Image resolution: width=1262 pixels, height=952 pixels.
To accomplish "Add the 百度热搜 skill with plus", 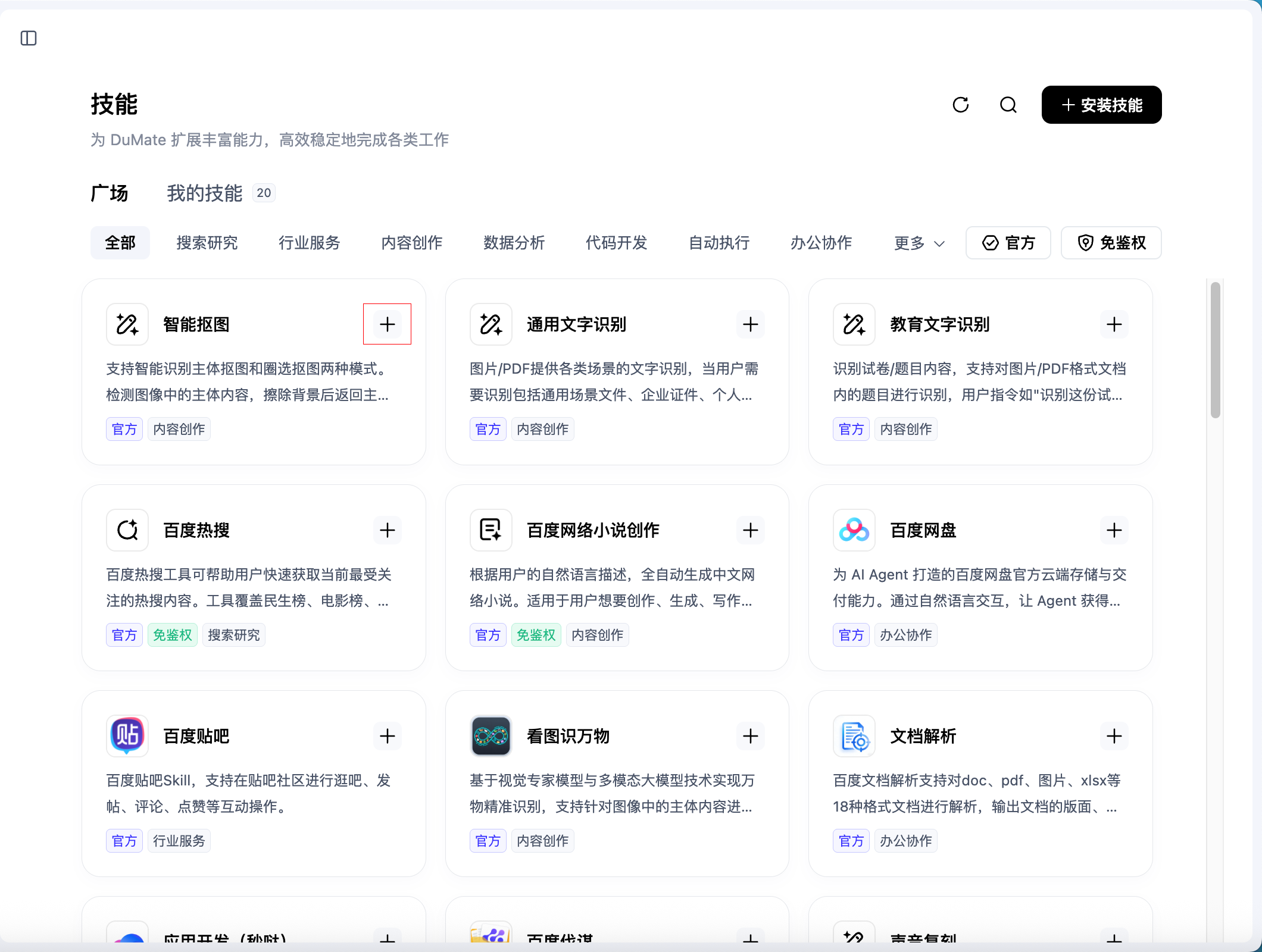I will [388, 530].
